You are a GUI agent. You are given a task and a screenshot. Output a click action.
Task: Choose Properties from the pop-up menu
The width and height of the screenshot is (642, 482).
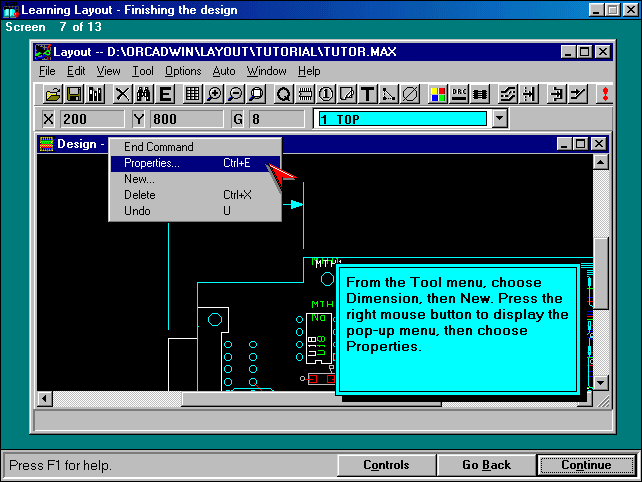tap(152, 163)
